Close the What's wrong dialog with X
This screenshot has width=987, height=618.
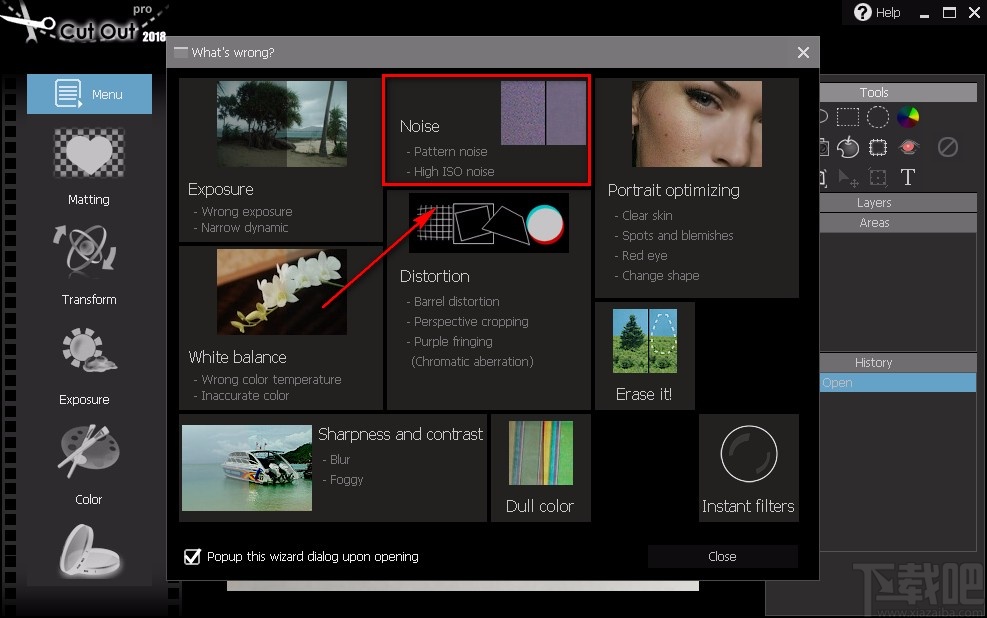pos(803,53)
